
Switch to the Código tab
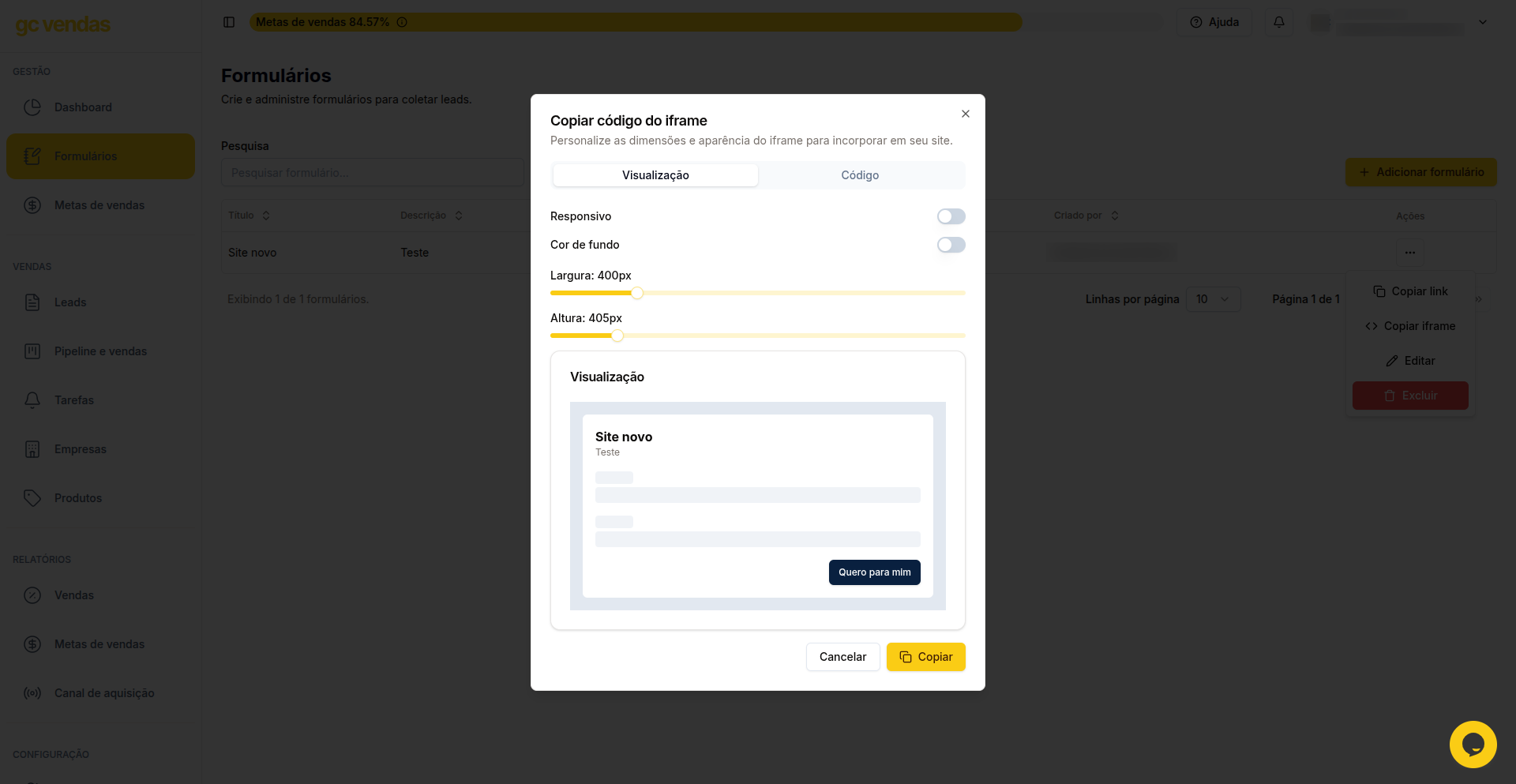(x=860, y=174)
